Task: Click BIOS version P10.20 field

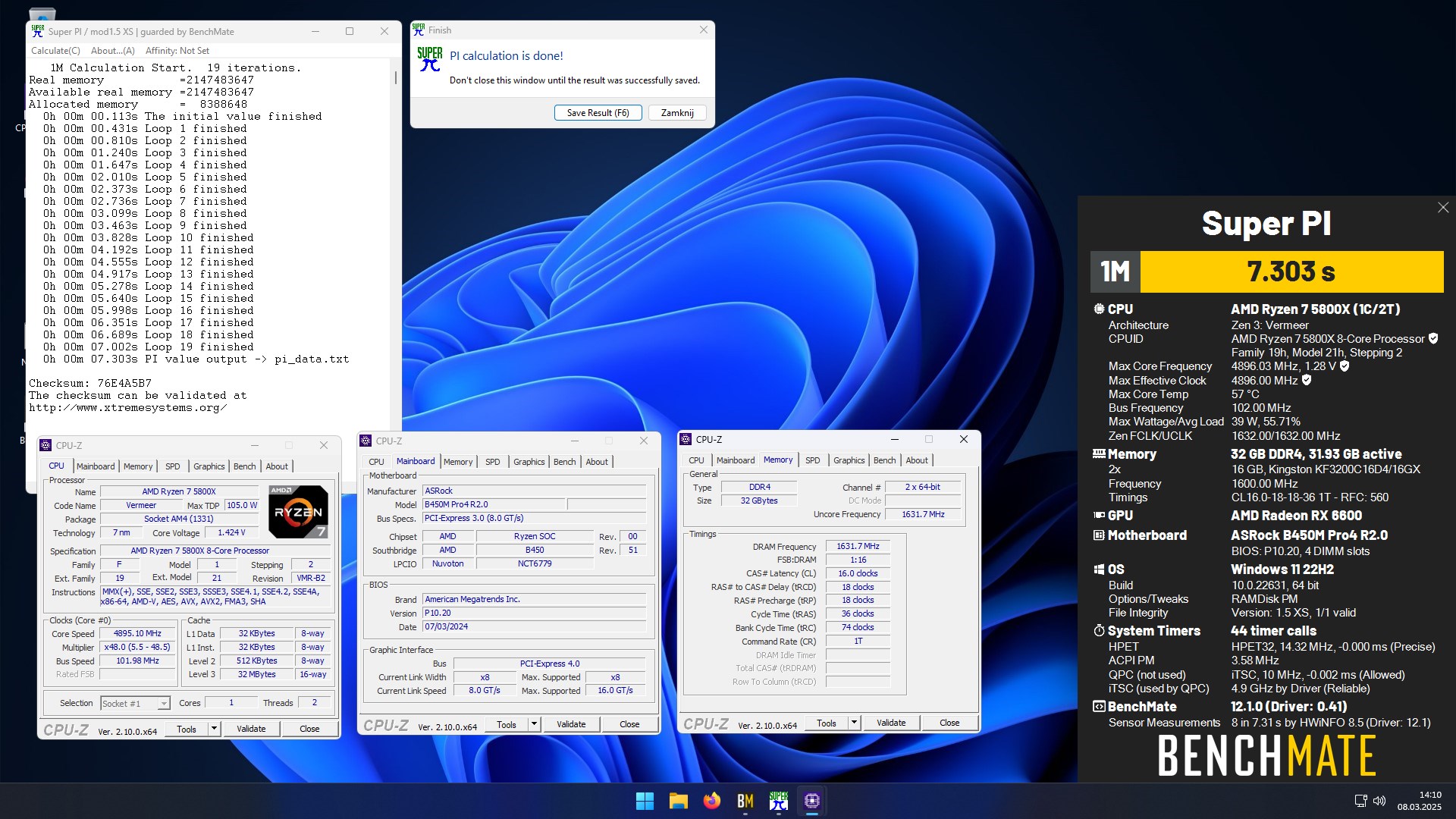Action: point(534,613)
